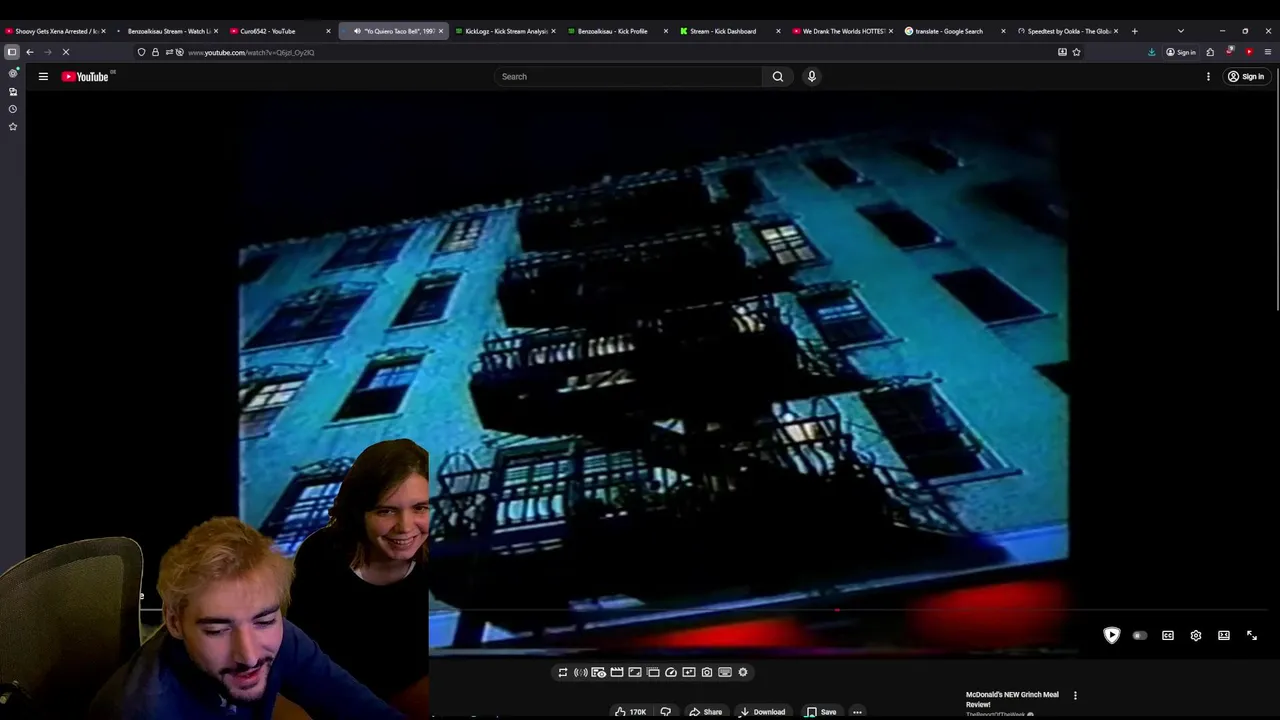Open the browser application hamburger menu
This screenshot has height=720, width=1280.
(x=1268, y=52)
